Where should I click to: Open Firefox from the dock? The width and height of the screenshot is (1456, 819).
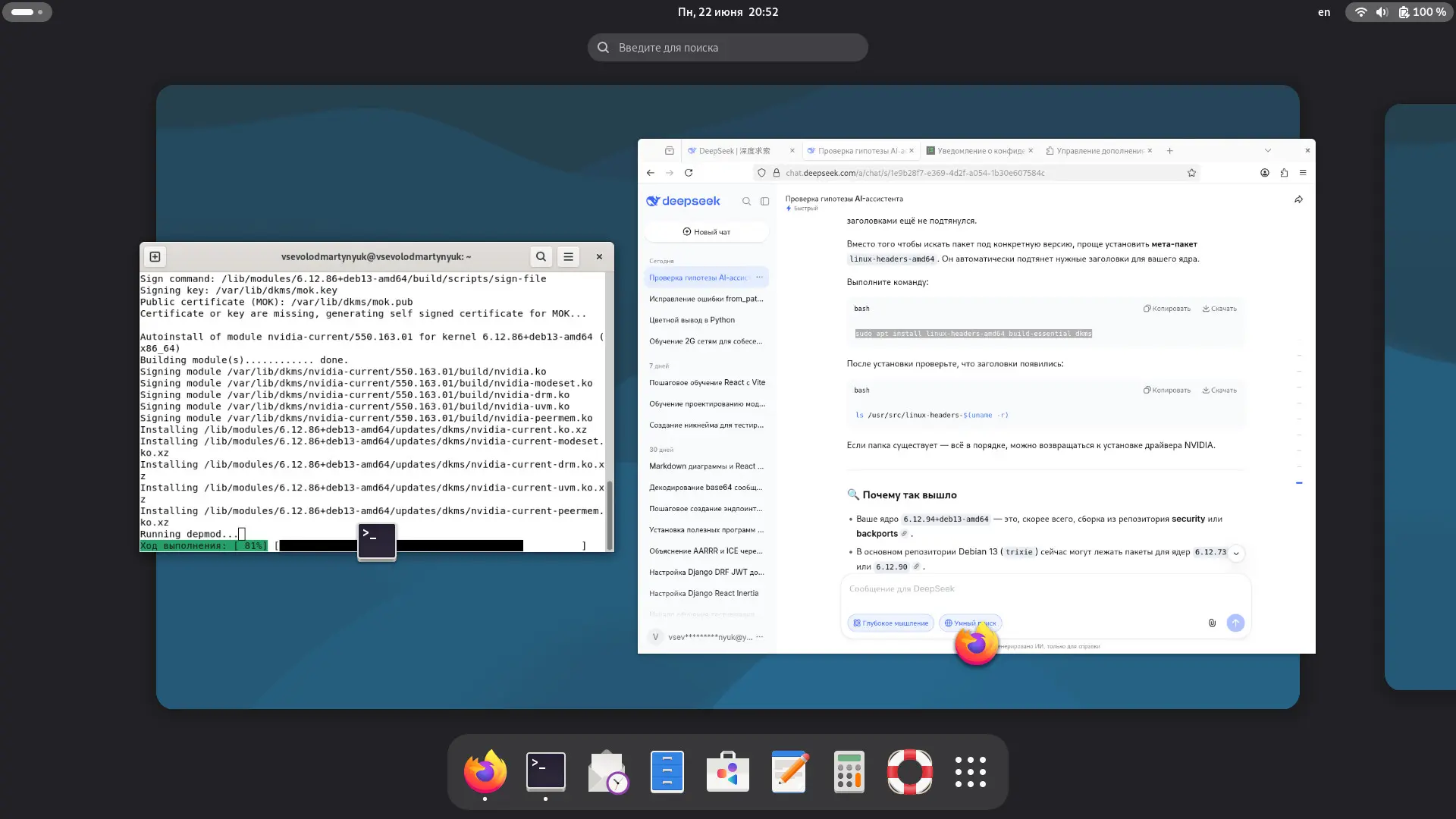(x=485, y=772)
